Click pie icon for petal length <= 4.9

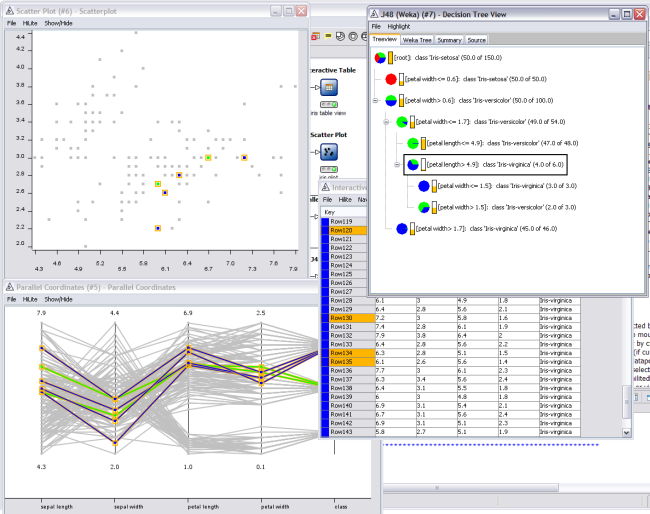tap(412, 143)
